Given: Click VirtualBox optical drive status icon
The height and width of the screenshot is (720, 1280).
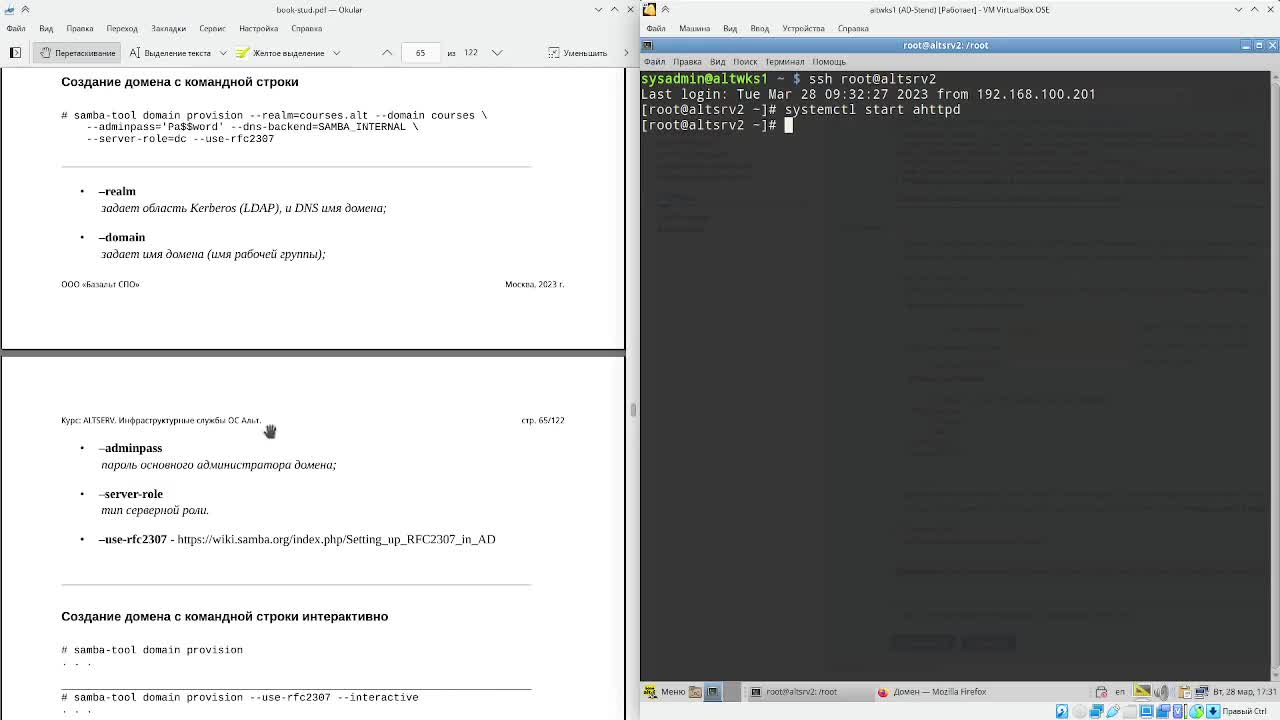Looking at the screenshot, I should point(1079,711).
